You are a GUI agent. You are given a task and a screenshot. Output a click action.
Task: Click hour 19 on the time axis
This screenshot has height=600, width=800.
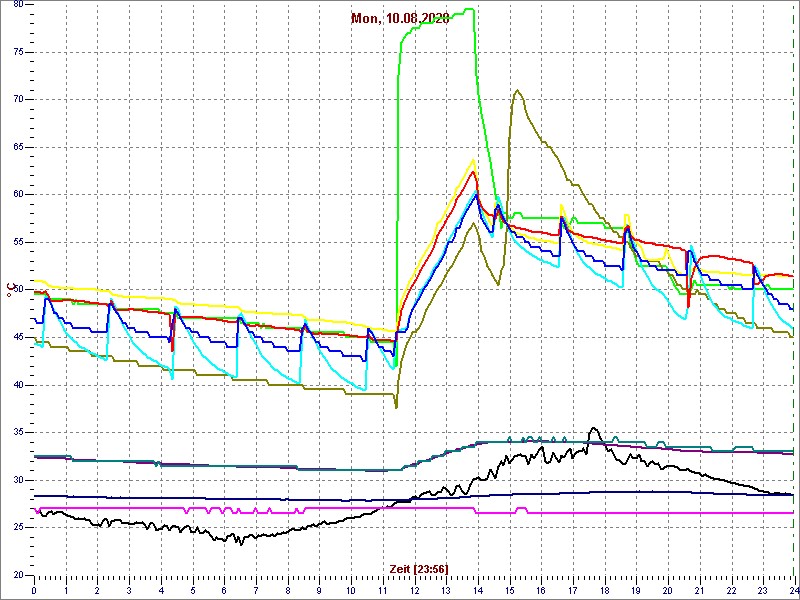(x=635, y=590)
